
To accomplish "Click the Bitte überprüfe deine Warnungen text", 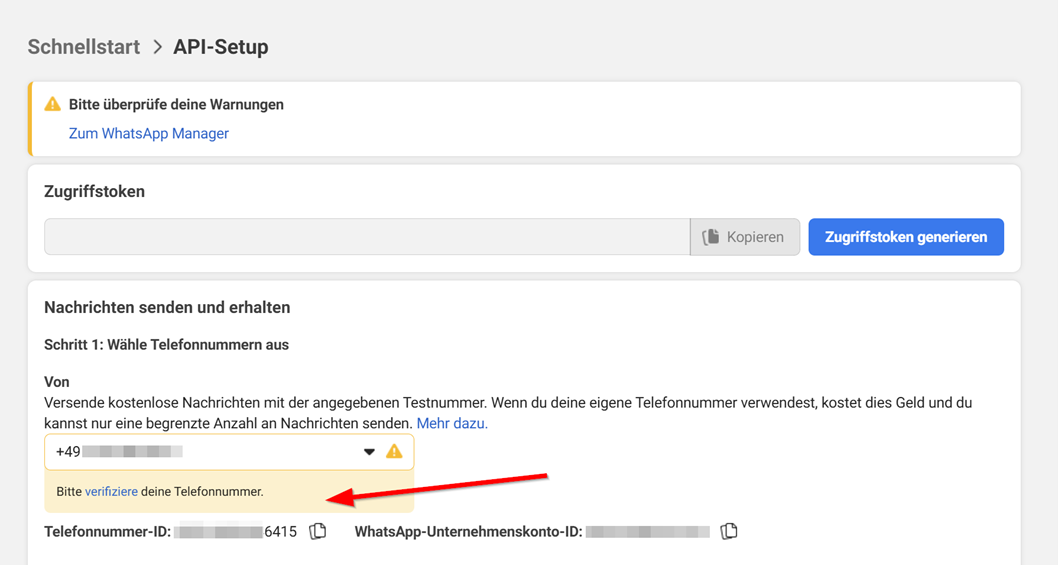I will click(176, 104).
